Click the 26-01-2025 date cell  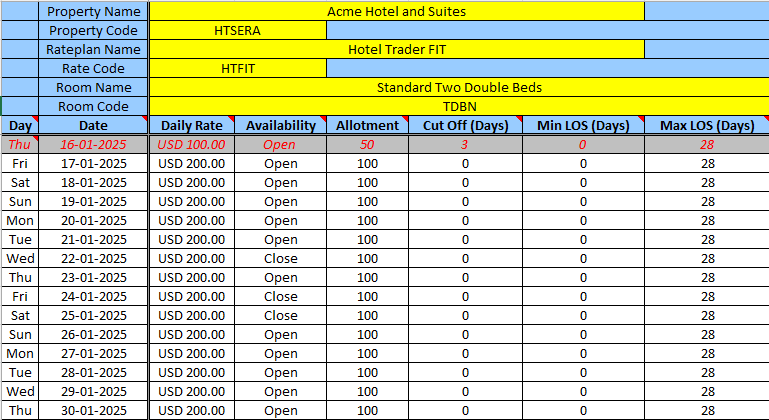[93, 335]
